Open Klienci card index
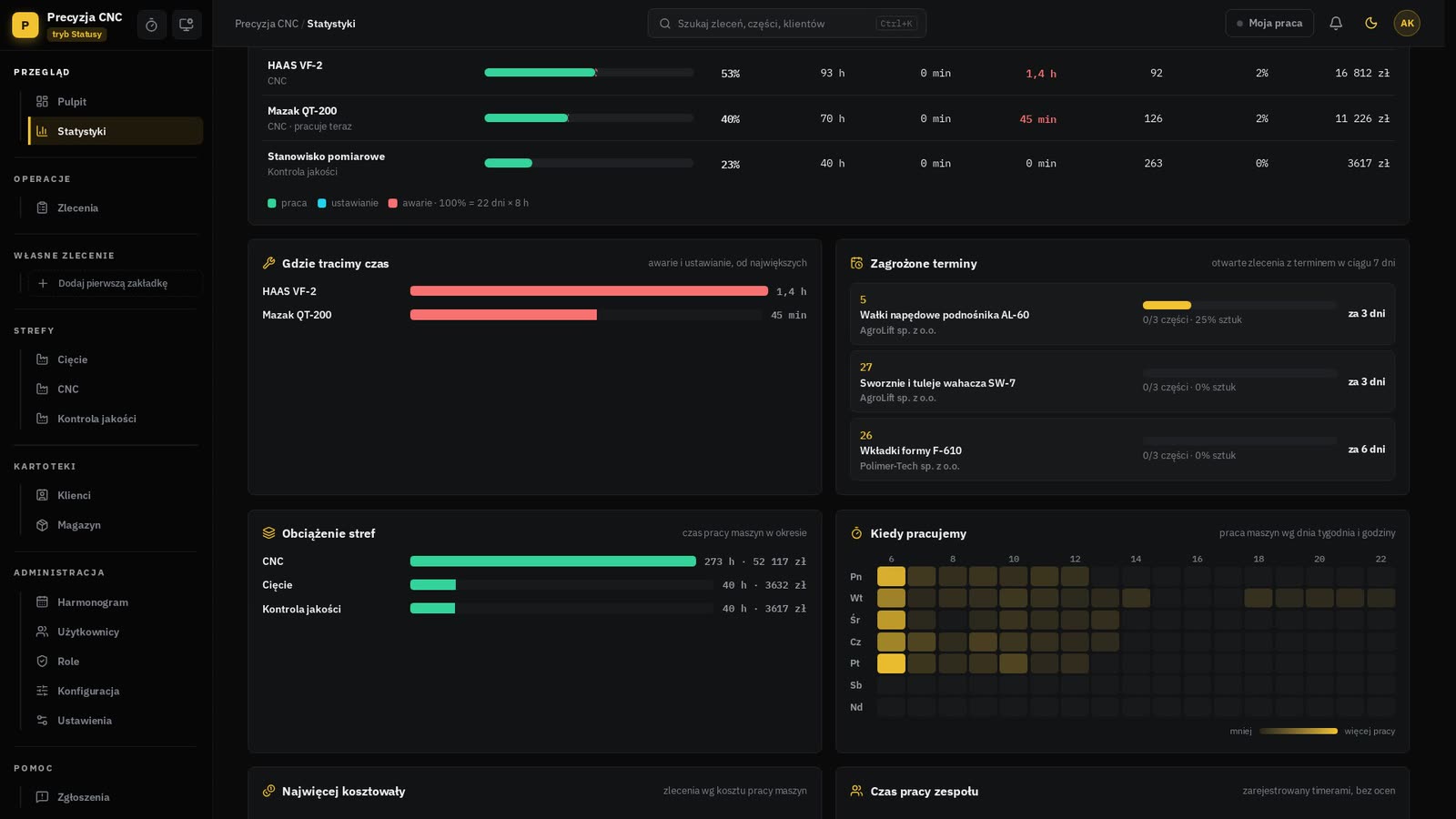Viewport: 1456px width, 819px height. pos(115,495)
